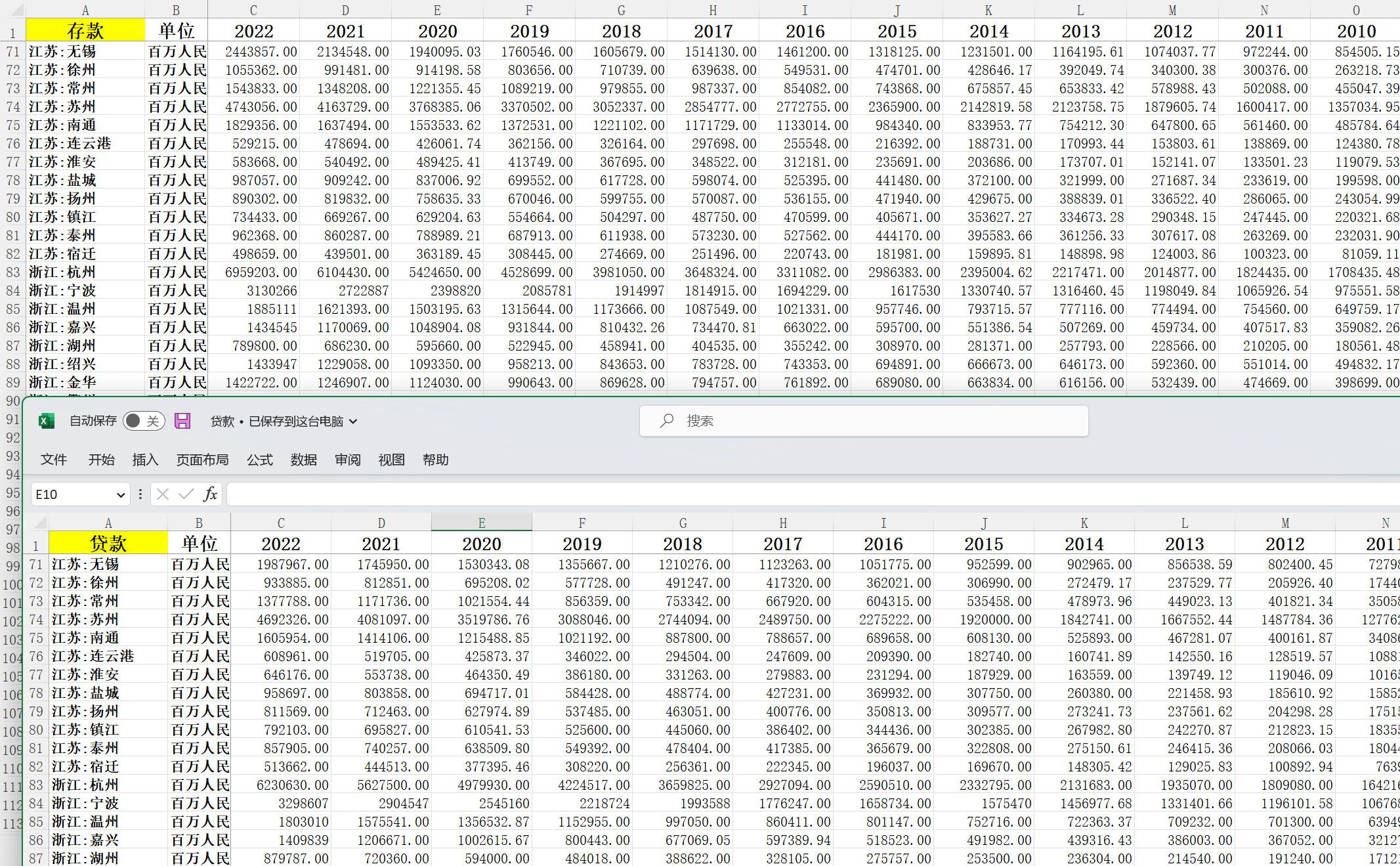
Task: Select the column E header in the 贷款 sheet
Action: (x=481, y=523)
